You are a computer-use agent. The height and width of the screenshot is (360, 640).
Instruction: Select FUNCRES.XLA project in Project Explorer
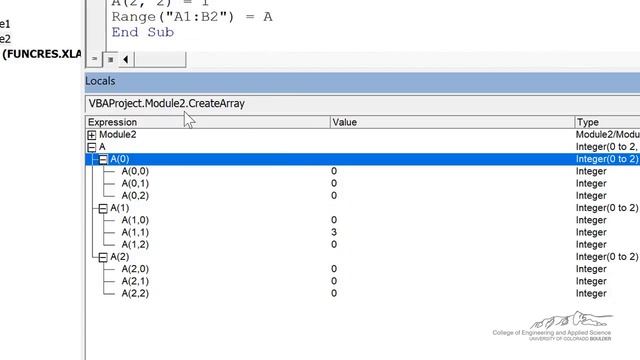click(41, 54)
